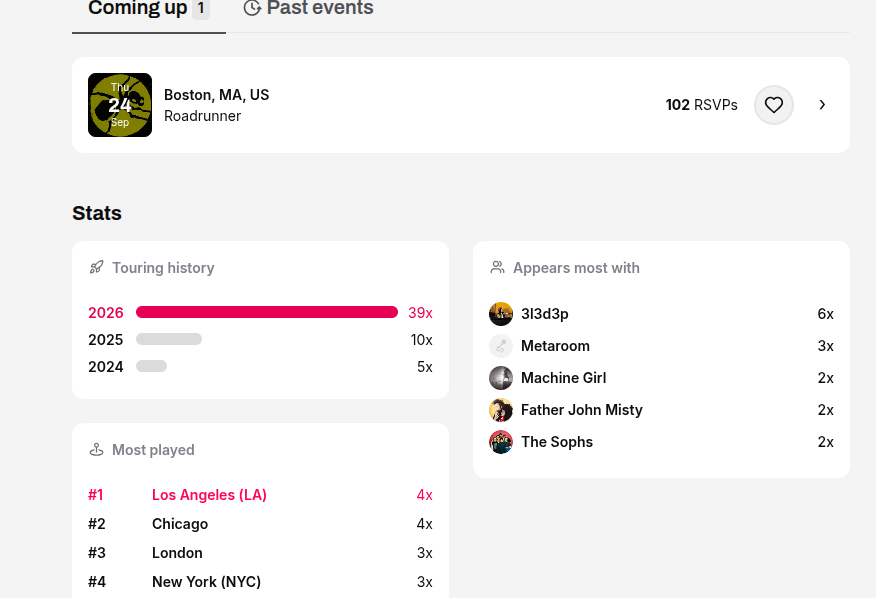Image resolution: width=876 pixels, height=598 pixels.
Task: Click the 2026 touring history bar
Action: [267, 312]
